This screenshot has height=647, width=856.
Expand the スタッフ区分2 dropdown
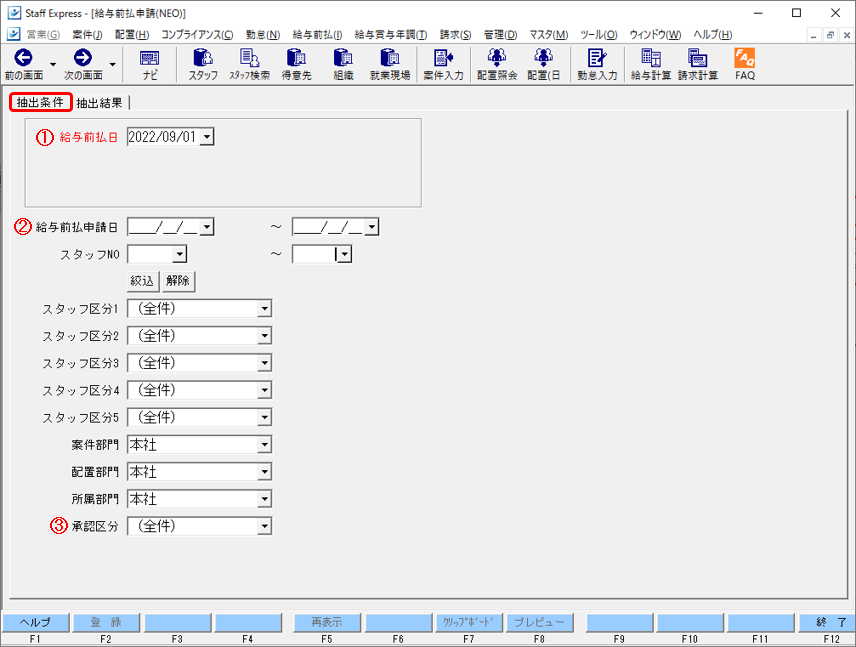265,336
